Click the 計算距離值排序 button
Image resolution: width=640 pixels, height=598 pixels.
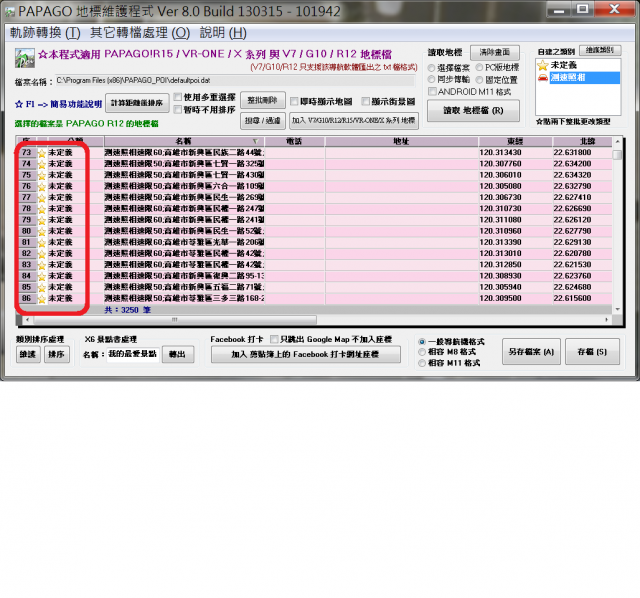(137, 103)
